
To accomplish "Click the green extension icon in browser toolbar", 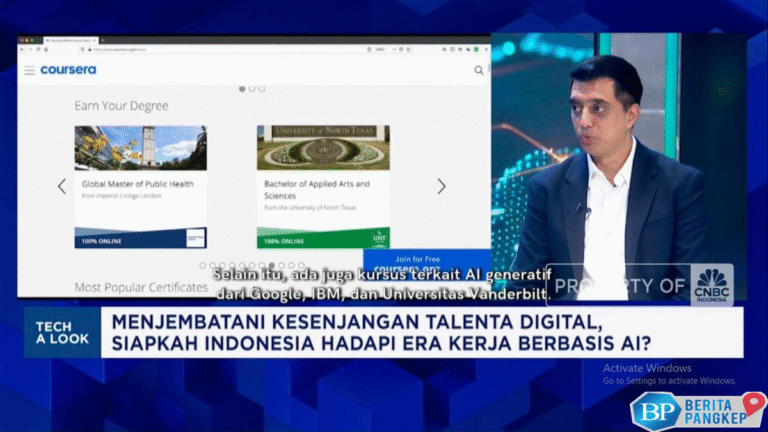I will tap(476, 49).
